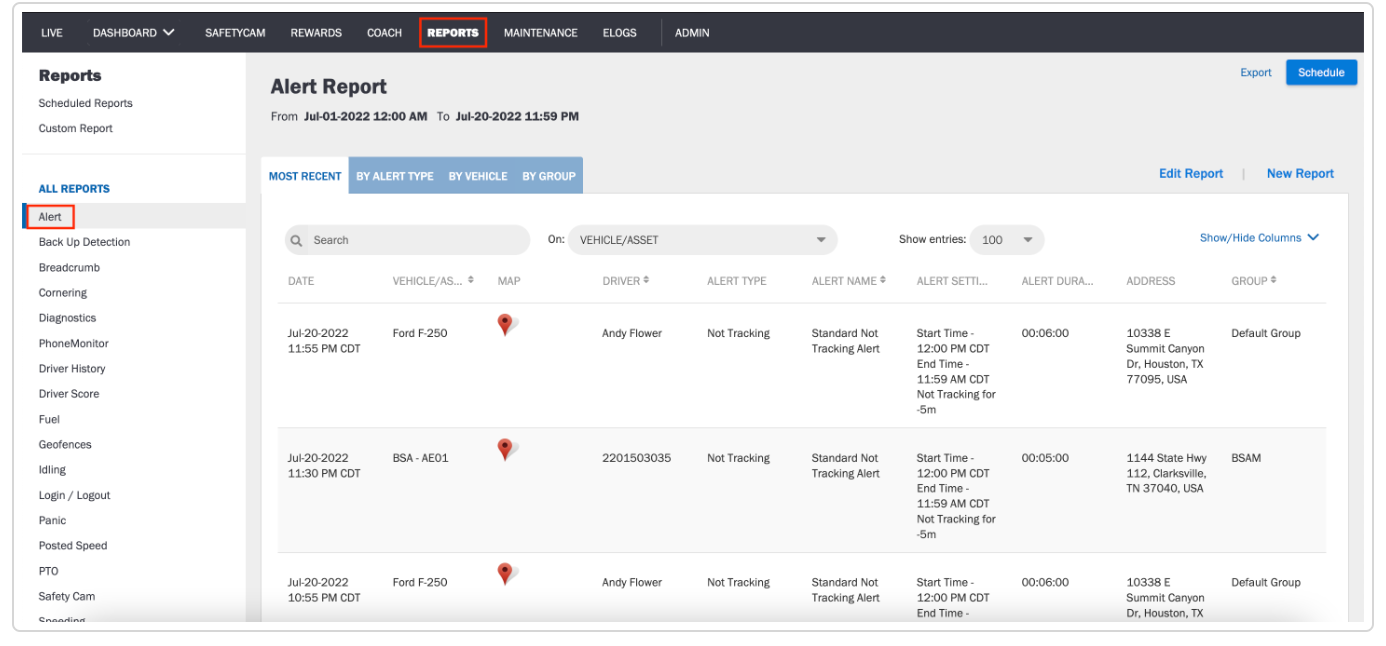Viewport: 1386px width, 646px height.
Task: Open Geofences report
Action: [65, 445]
